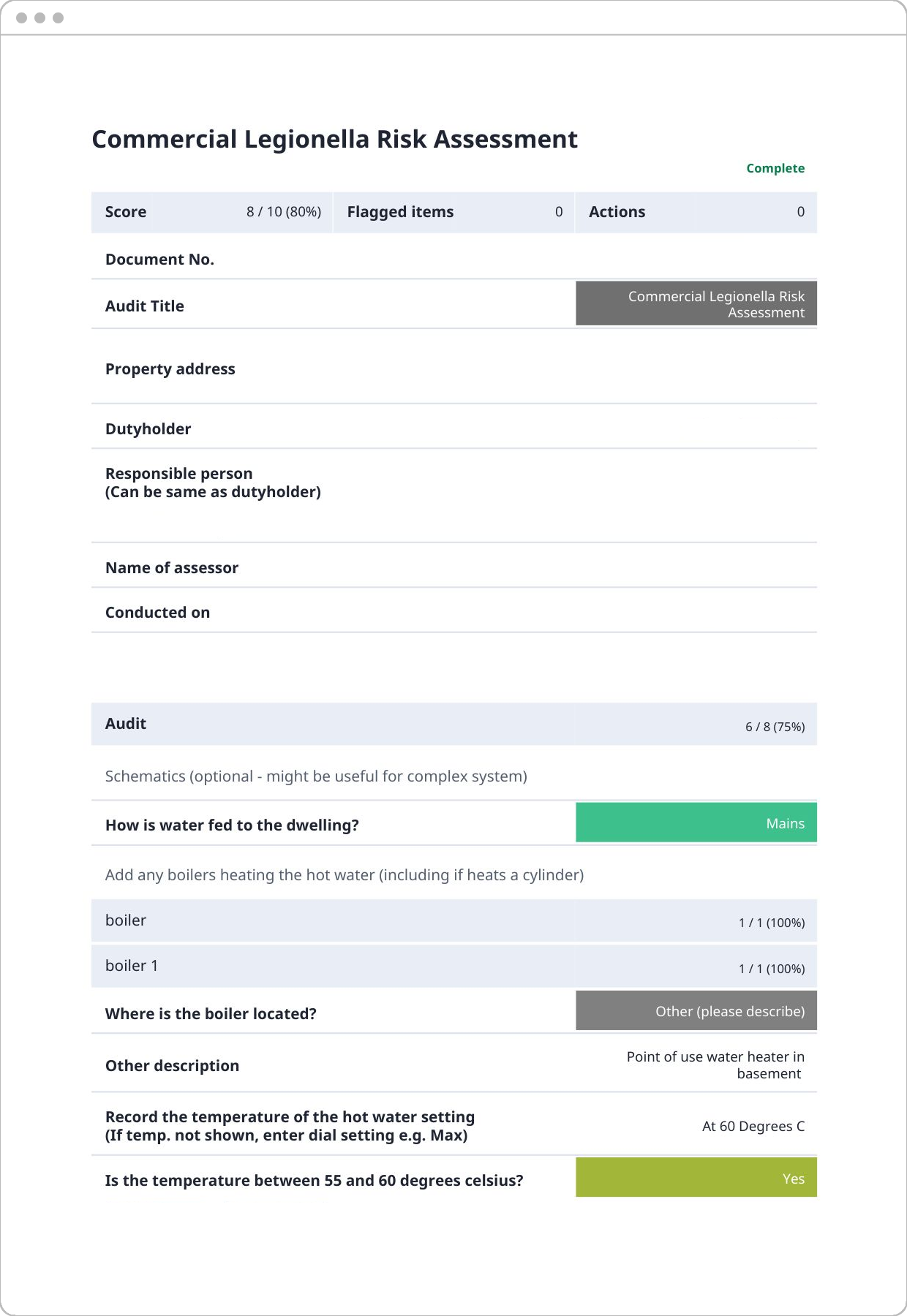907x1316 pixels.
Task: Click the Conducted on date row
Action: click(453, 613)
